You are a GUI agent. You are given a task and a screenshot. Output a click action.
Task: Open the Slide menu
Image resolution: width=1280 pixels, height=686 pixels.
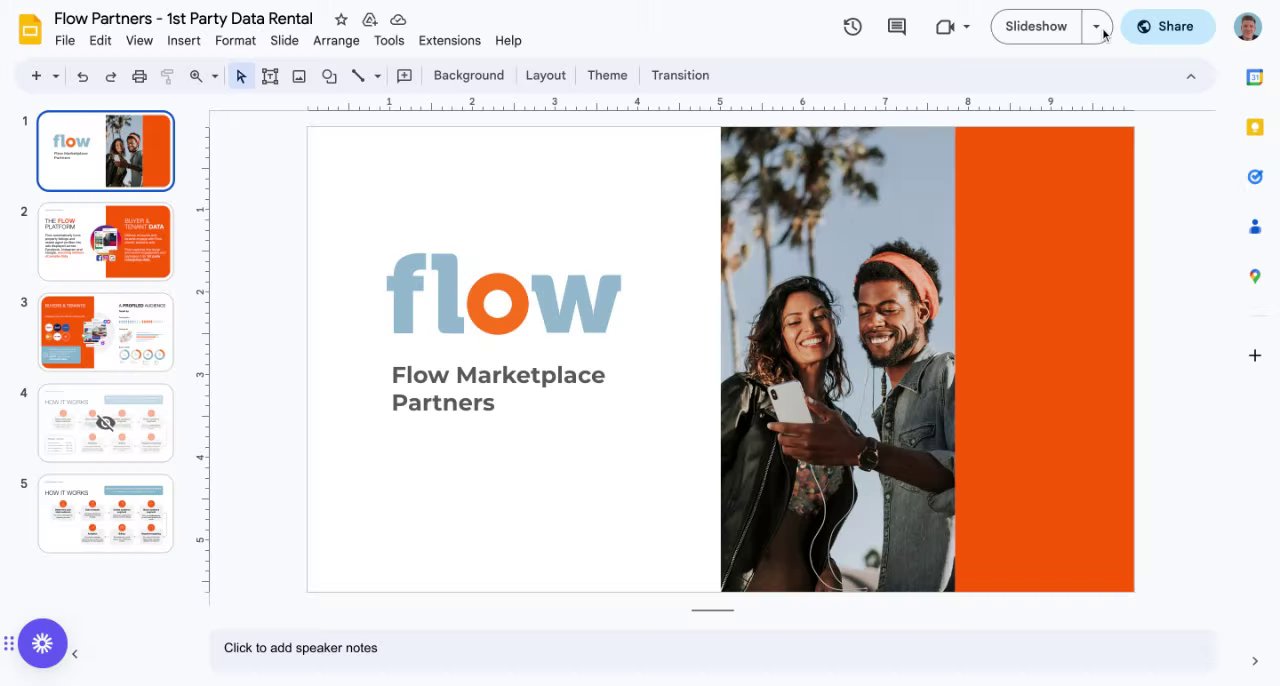coord(284,41)
